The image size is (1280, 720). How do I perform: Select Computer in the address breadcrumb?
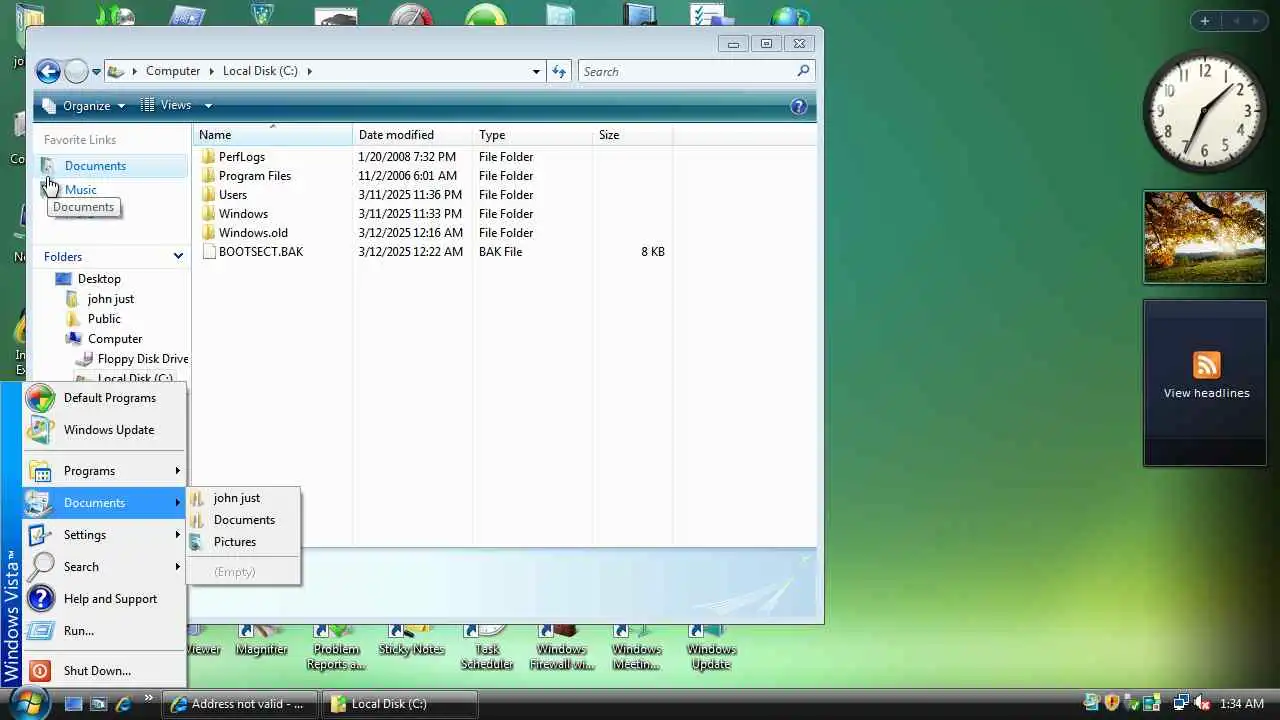[x=173, y=71]
